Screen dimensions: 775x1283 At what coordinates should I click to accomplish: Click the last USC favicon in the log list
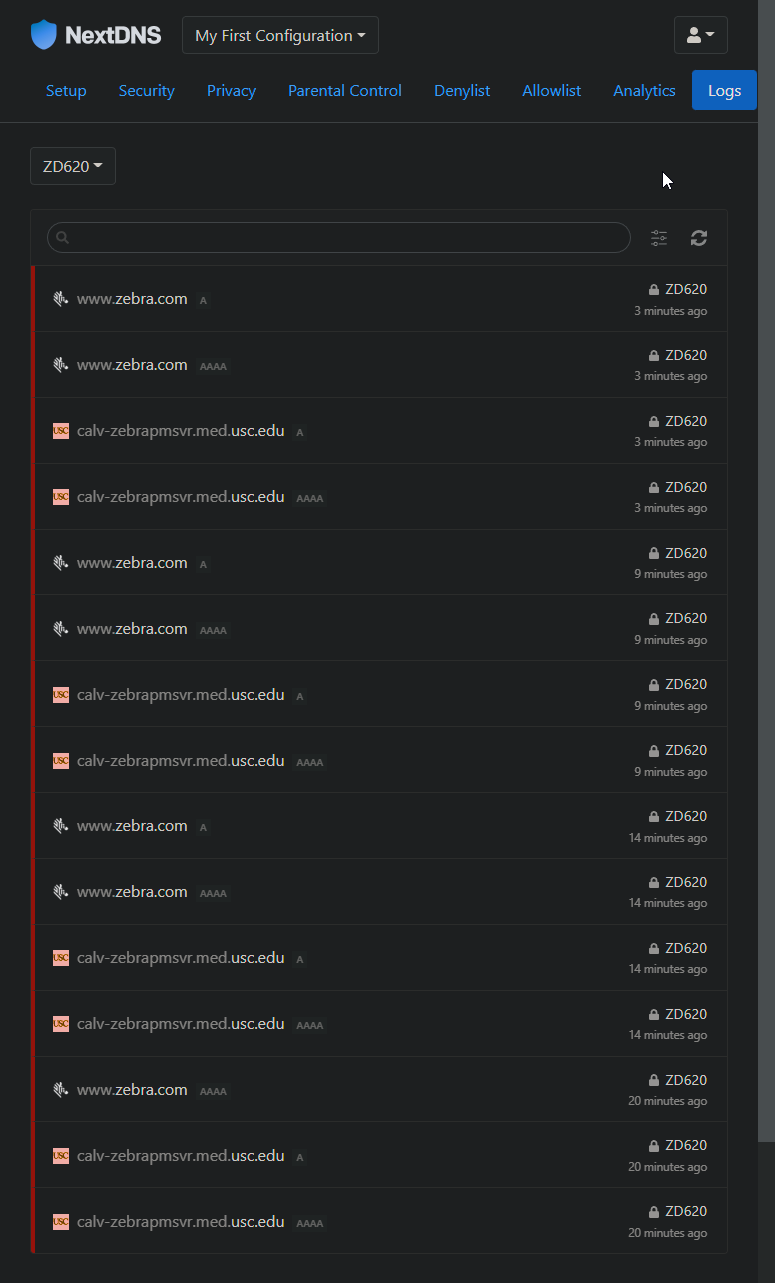pyautogui.click(x=61, y=1222)
